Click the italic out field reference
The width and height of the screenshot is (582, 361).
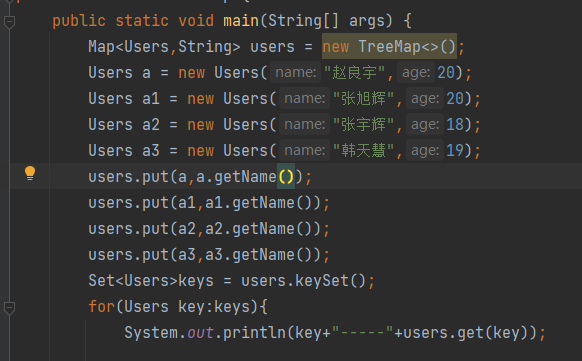click(x=200, y=333)
